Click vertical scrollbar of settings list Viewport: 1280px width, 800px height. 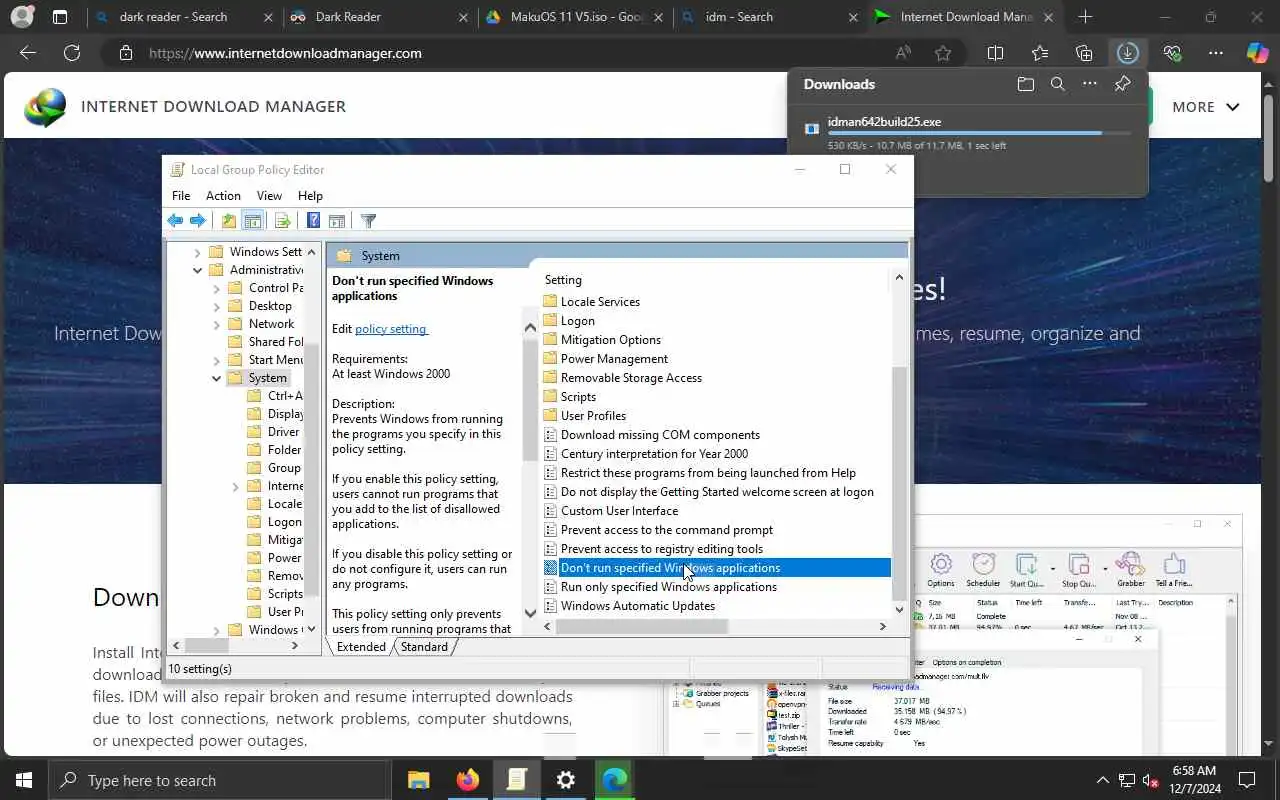[898, 482]
